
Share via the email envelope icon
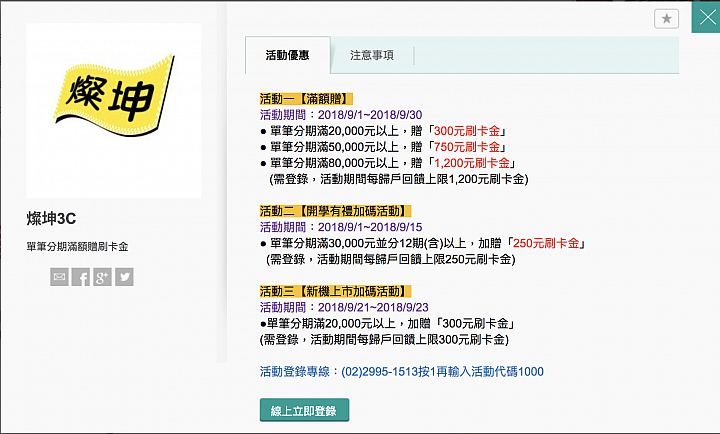click(x=59, y=277)
